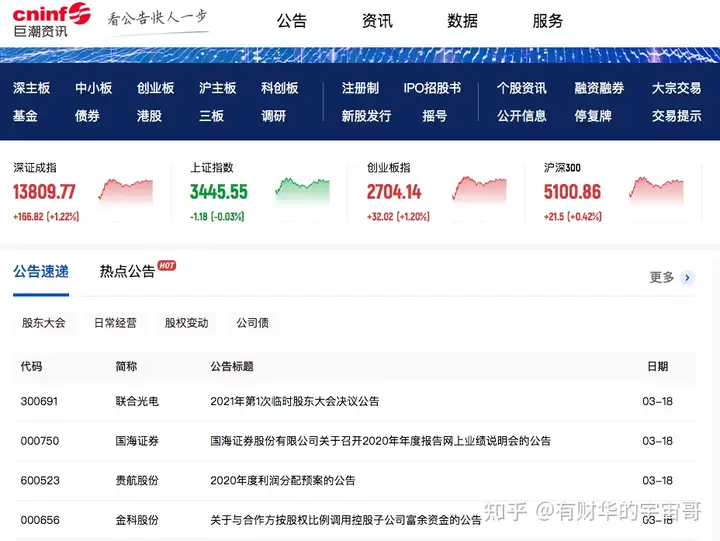The image size is (720, 541).
Task: Open the 沪深300 mini chart
Action: coord(656,190)
